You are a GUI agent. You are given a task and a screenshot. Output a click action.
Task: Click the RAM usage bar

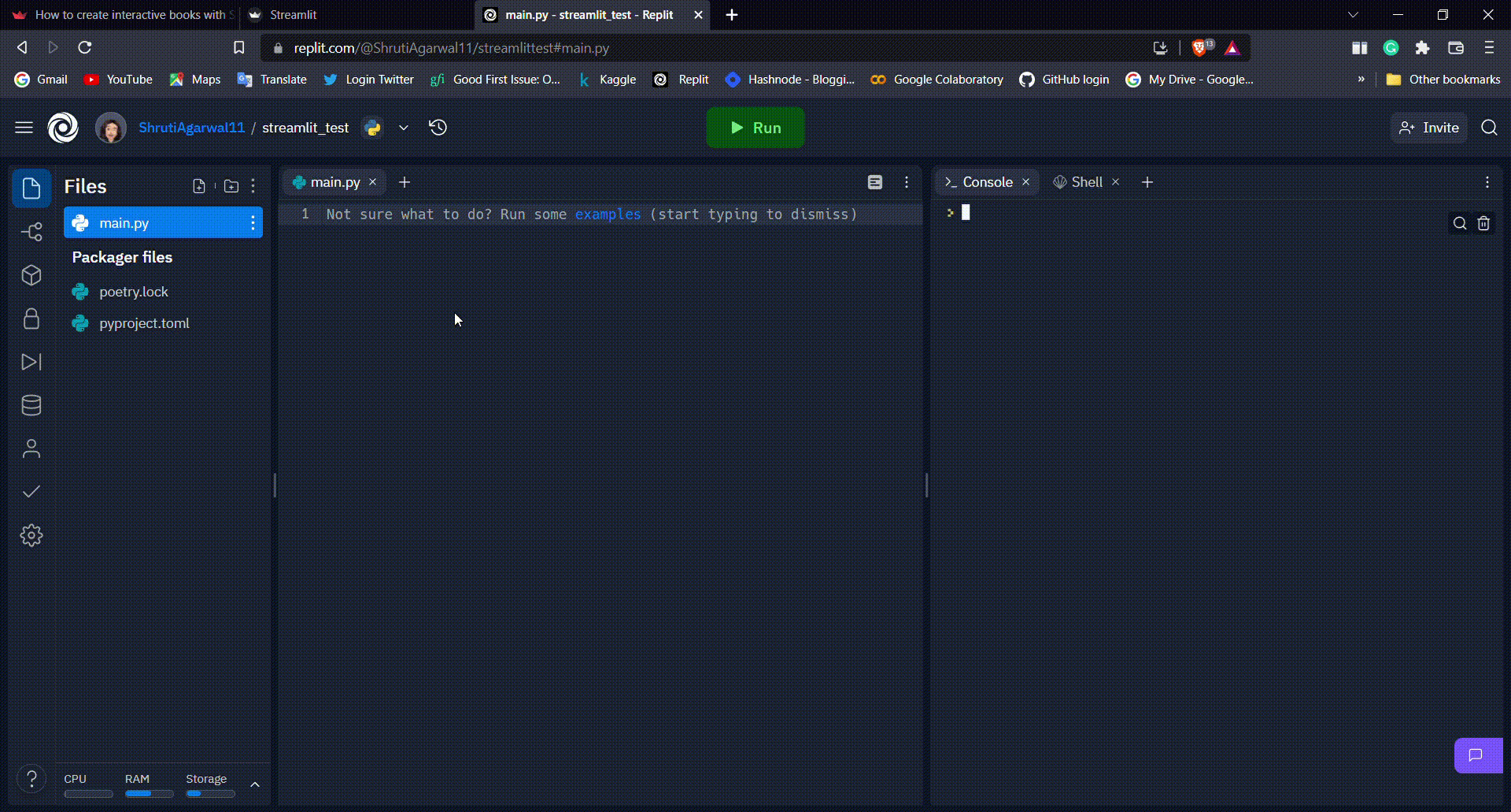pos(149,794)
